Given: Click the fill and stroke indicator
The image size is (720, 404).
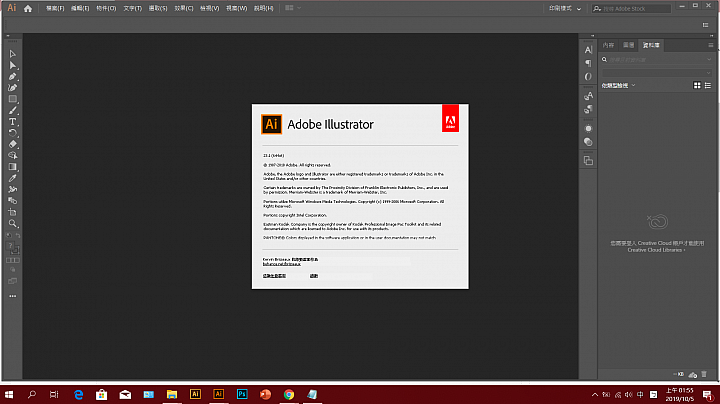Looking at the screenshot, I should click(x=12, y=248).
